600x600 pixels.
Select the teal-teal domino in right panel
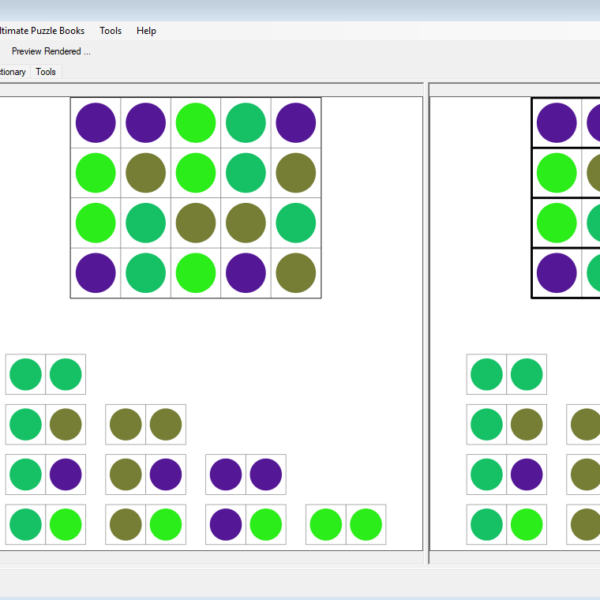click(506, 374)
